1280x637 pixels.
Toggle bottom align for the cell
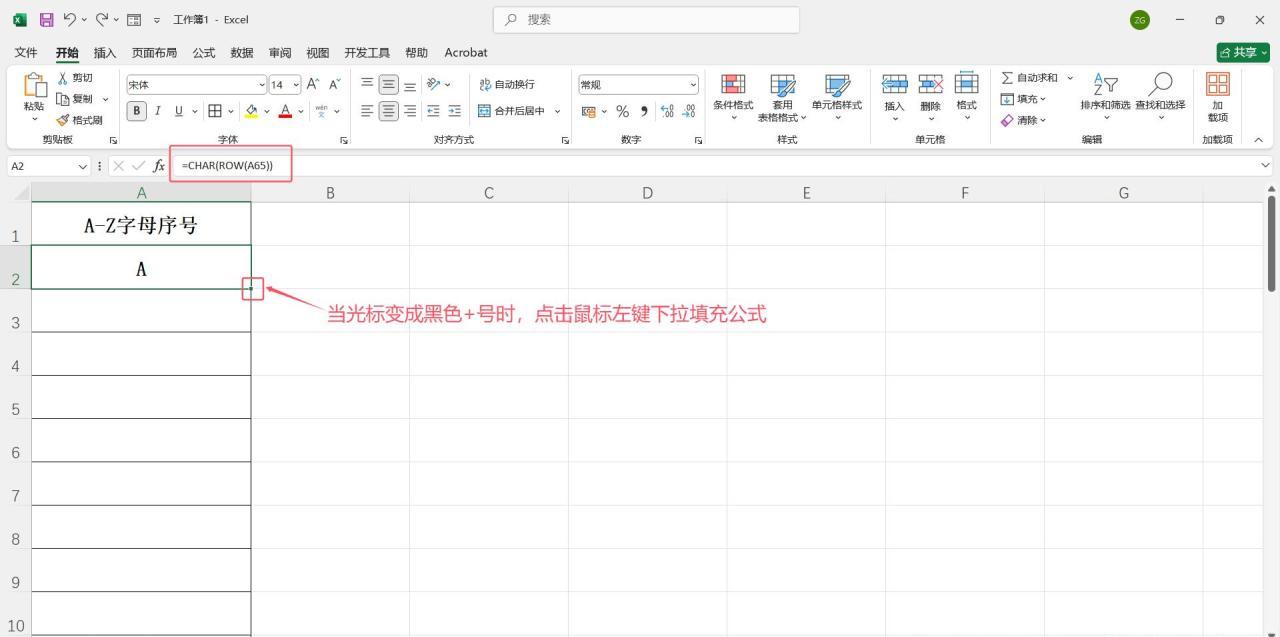pos(410,84)
